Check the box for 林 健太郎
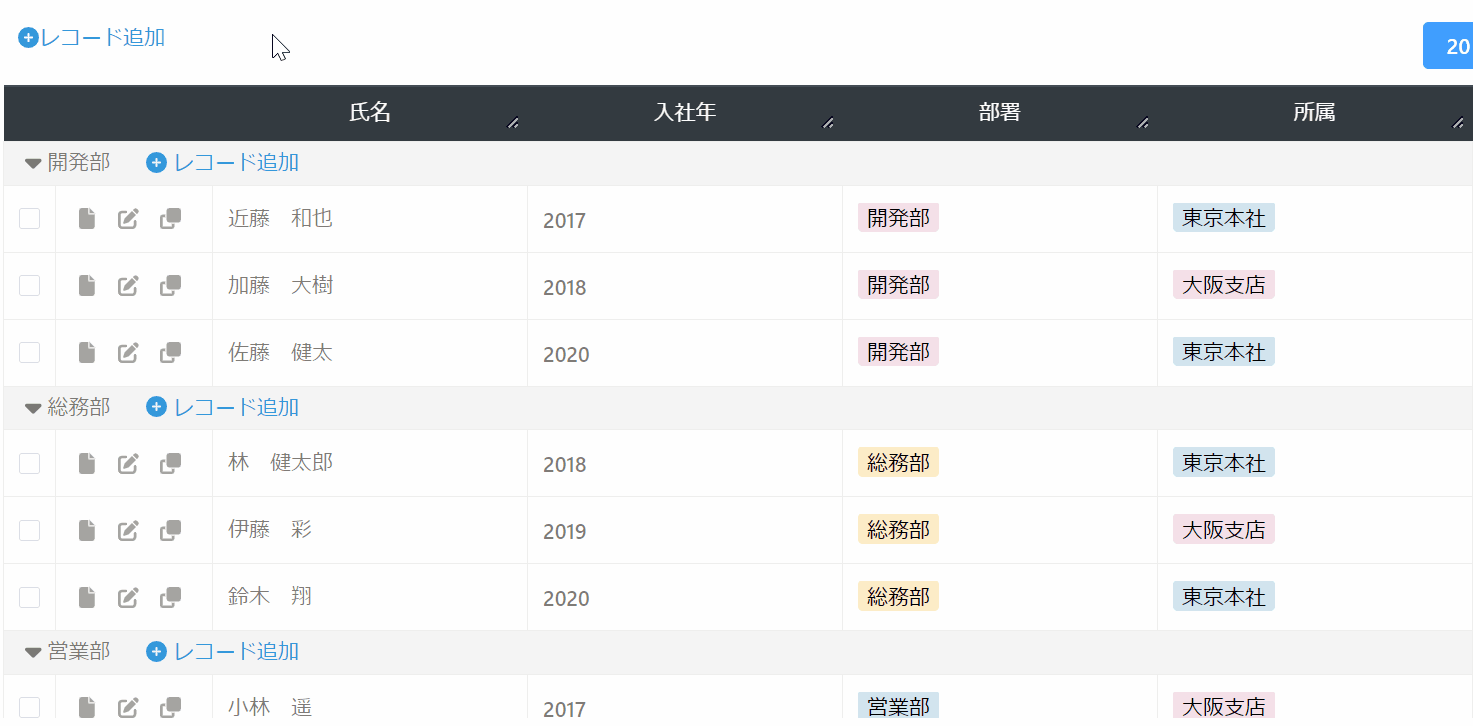Viewport: 1473px width, 726px height. pos(29,462)
